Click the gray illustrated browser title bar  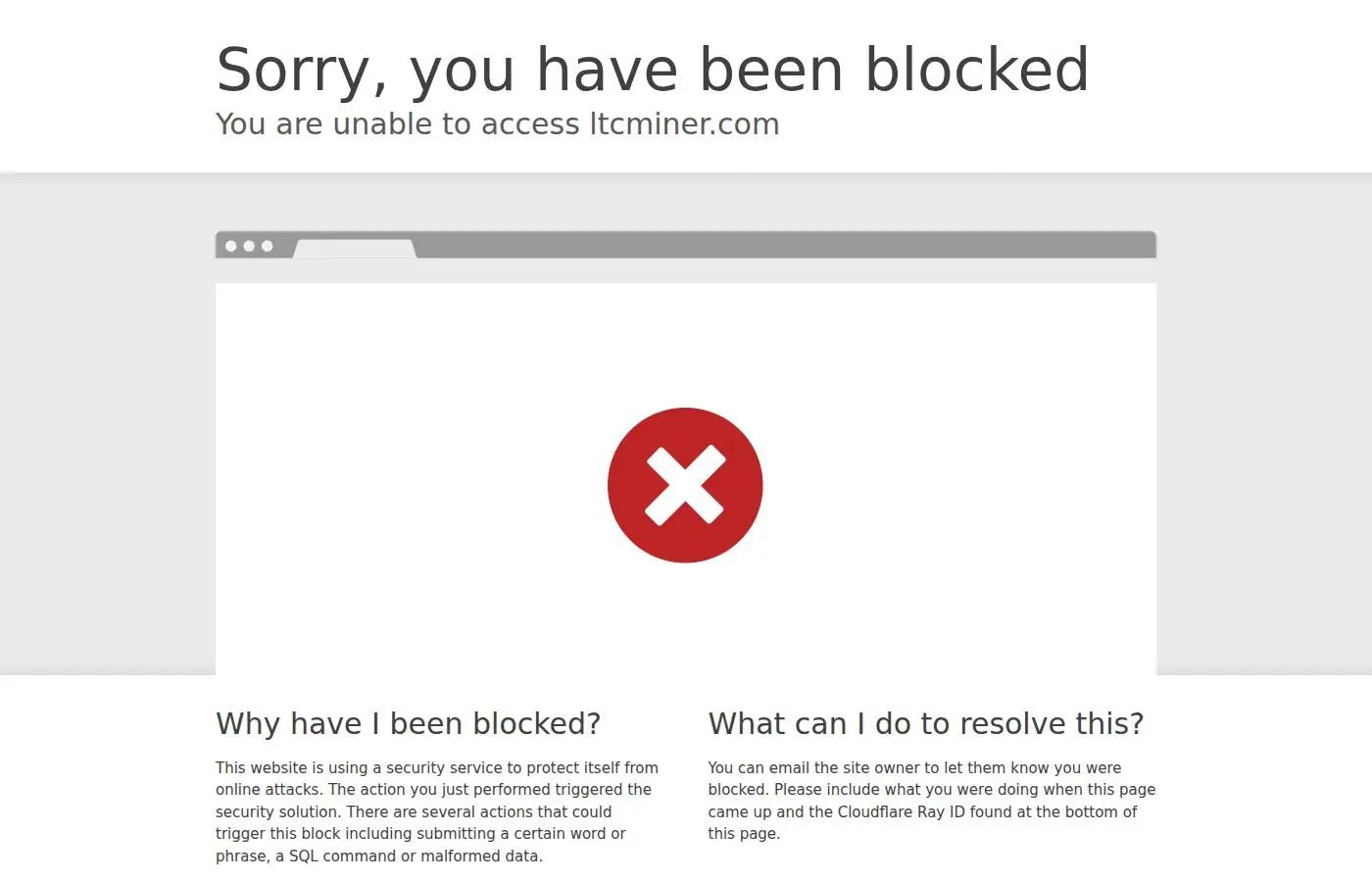click(x=686, y=245)
